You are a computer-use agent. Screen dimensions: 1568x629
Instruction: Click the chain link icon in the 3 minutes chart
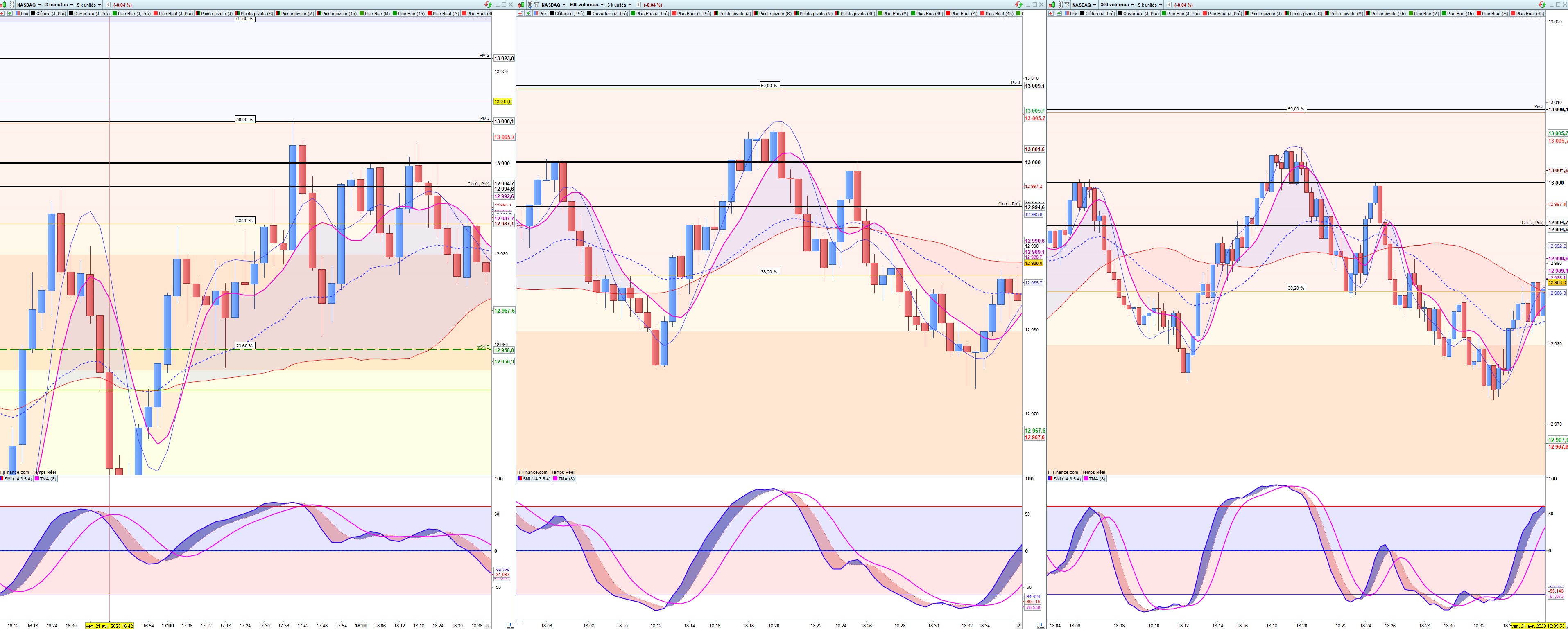tap(11, 4)
